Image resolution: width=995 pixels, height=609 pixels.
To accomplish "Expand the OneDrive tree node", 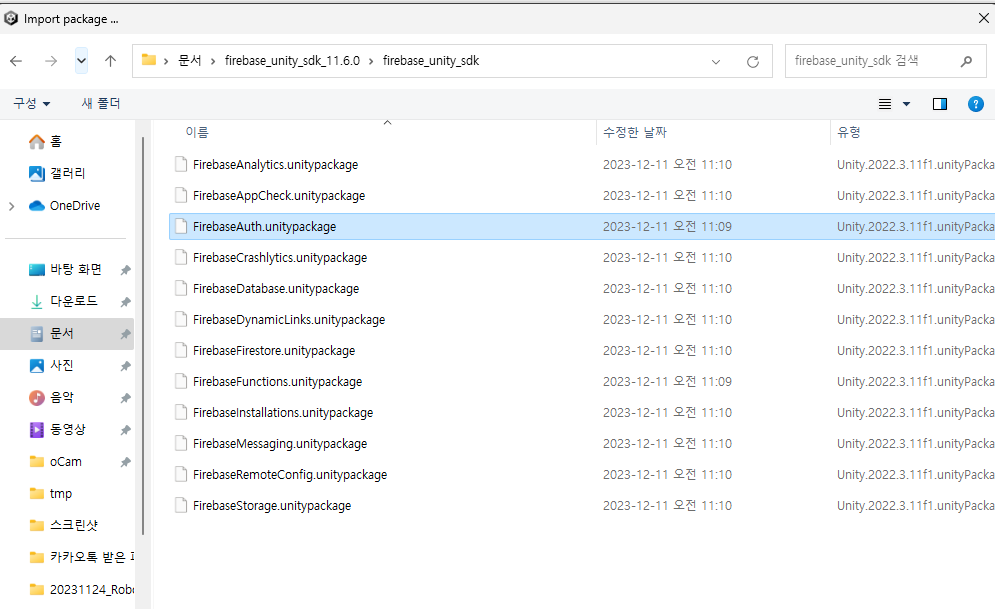I will pos(11,206).
